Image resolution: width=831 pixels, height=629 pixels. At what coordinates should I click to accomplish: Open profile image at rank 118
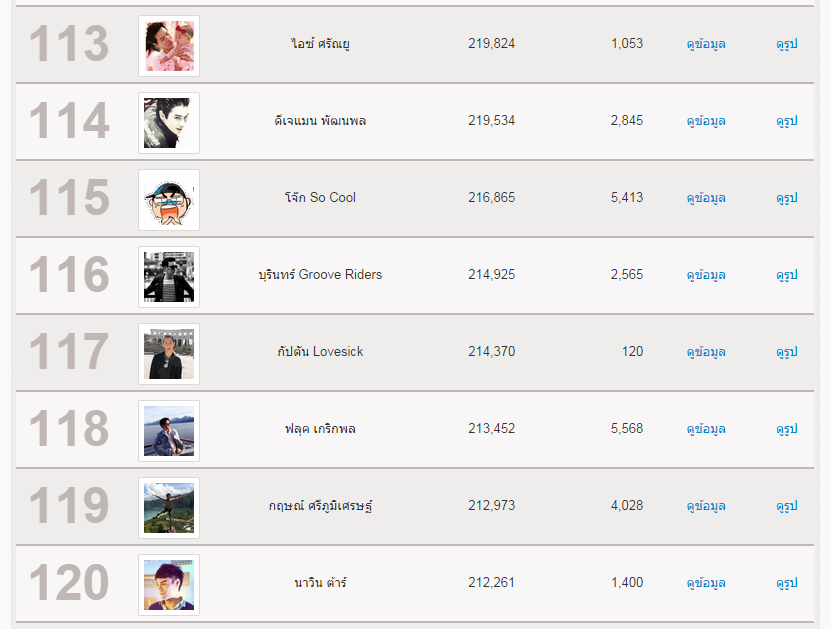168,430
